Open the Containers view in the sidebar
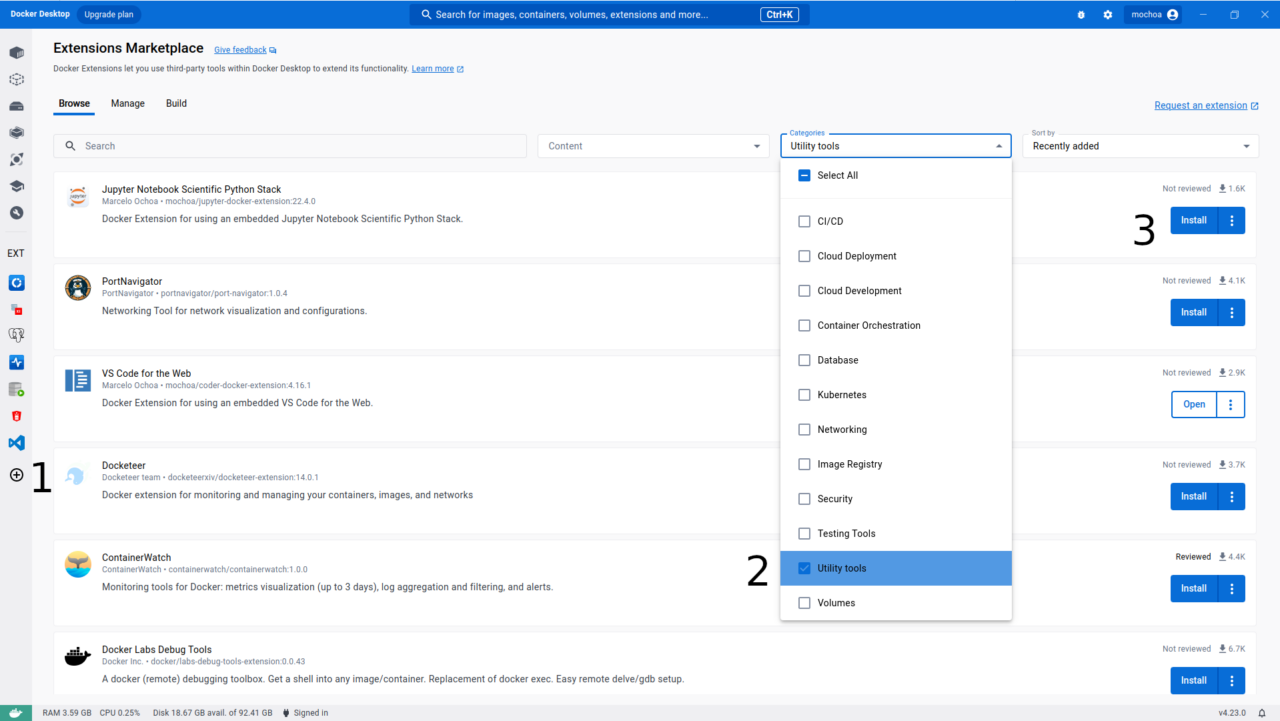 (x=16, y=52)
